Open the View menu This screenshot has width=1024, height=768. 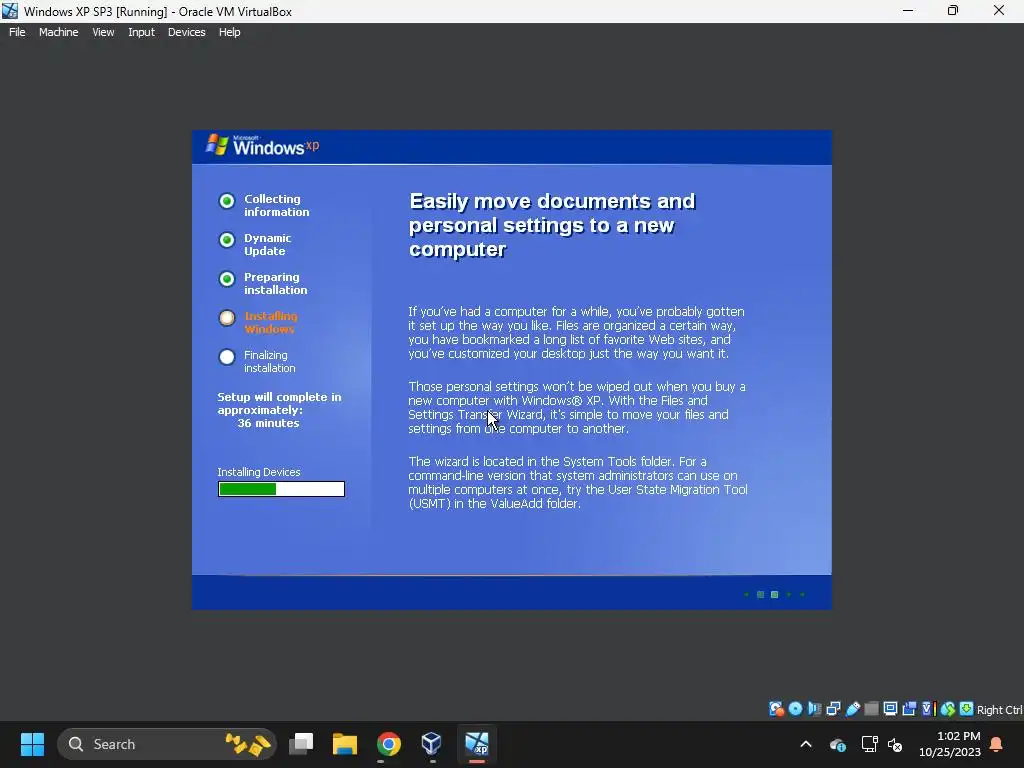103,32
